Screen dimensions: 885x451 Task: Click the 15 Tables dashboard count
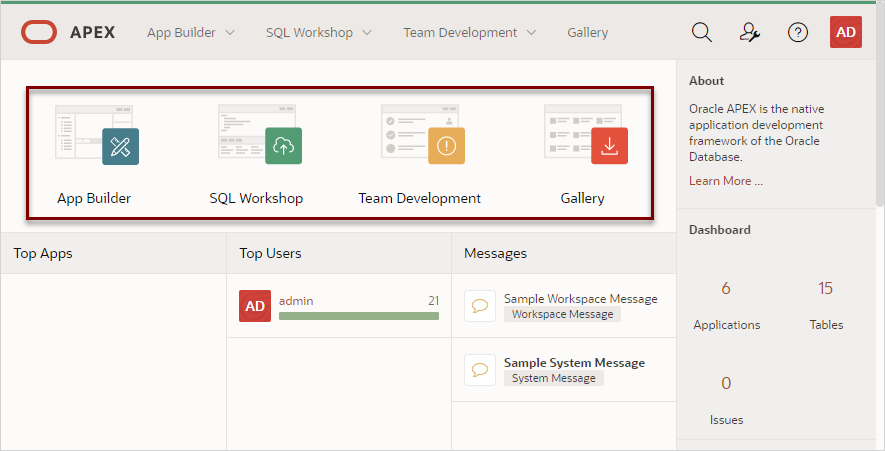tap(825, 288)
